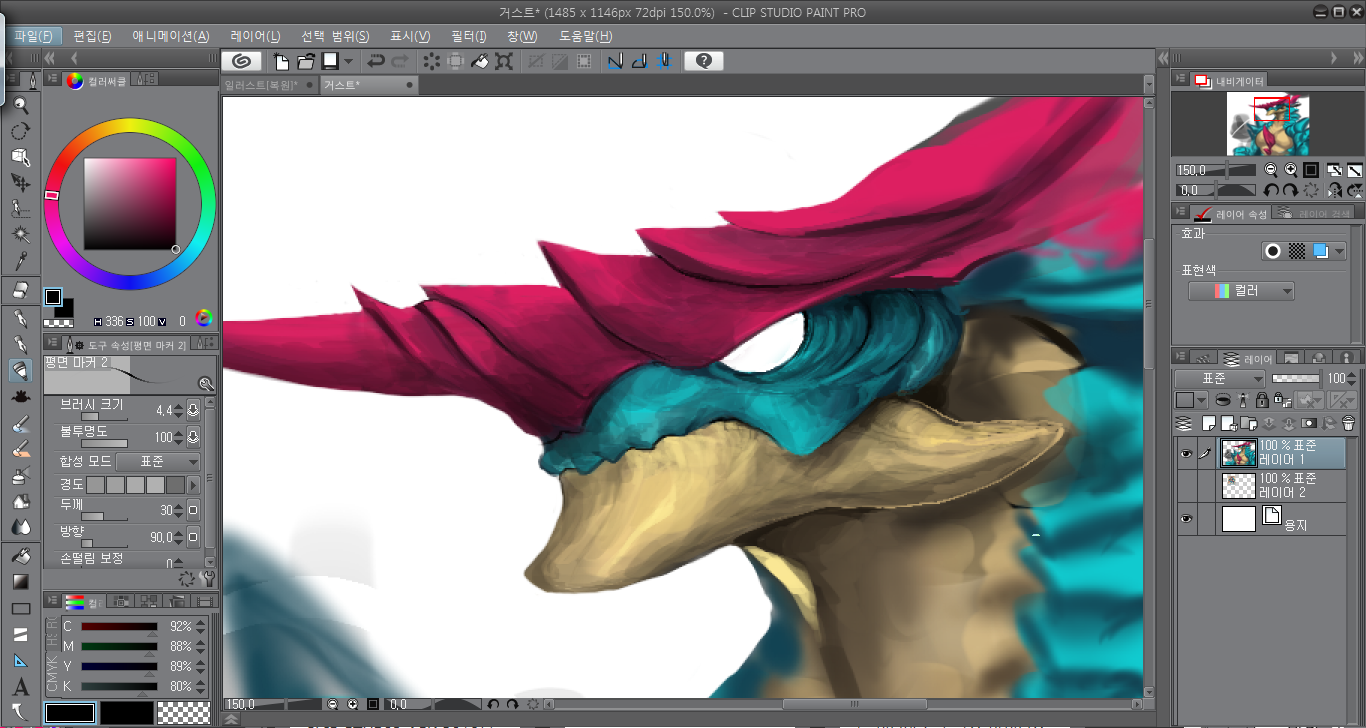Open 브러시 크기 dynamics settings button
The image size is (1366, 728).
(193, 410)
